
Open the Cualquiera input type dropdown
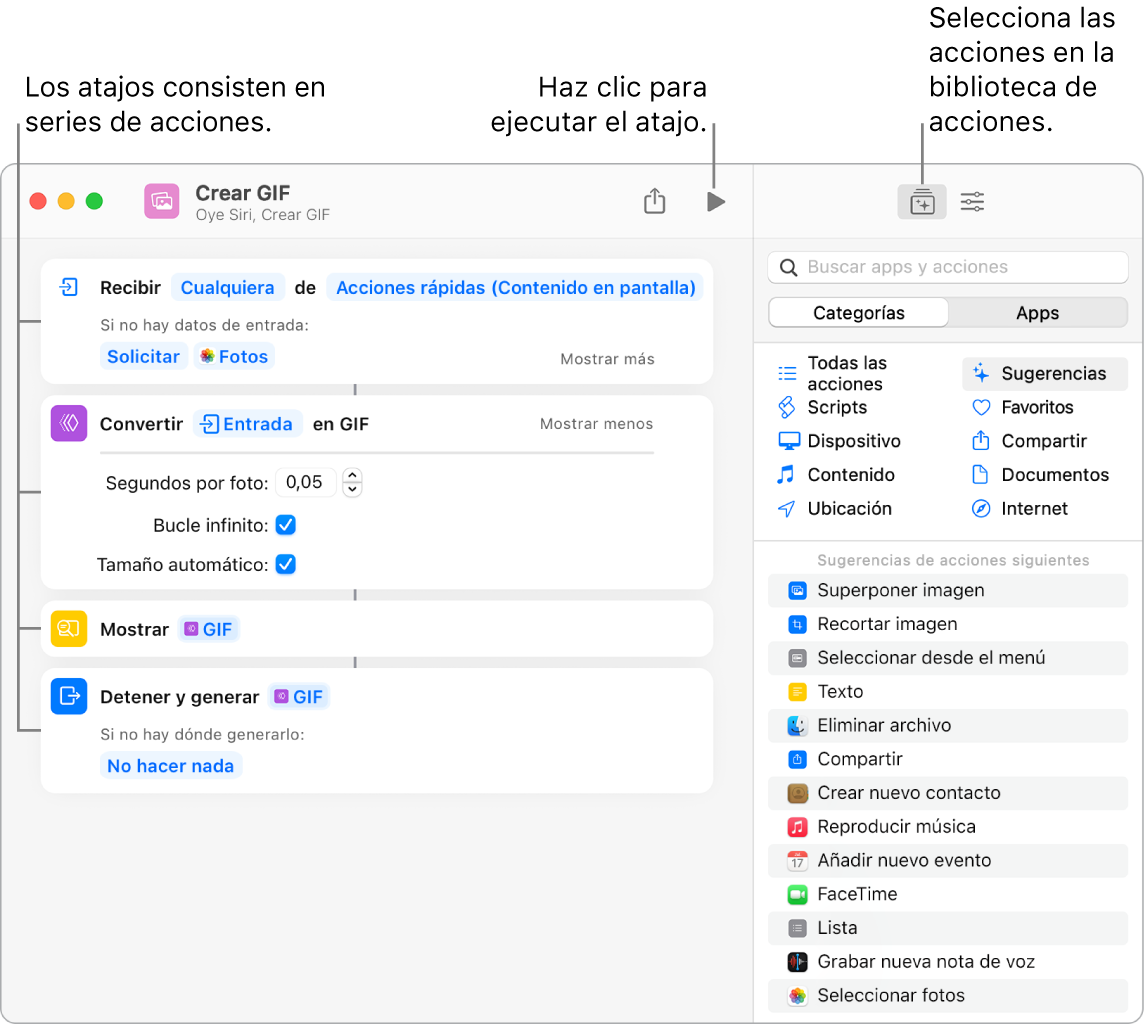click(x=228, y=287)
